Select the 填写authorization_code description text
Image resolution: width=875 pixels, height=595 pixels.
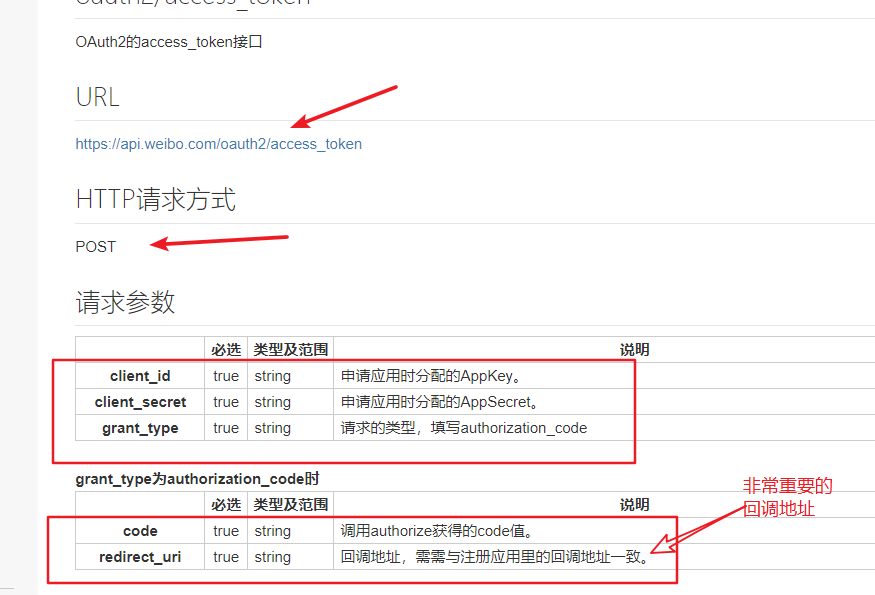tap(460, 427)
